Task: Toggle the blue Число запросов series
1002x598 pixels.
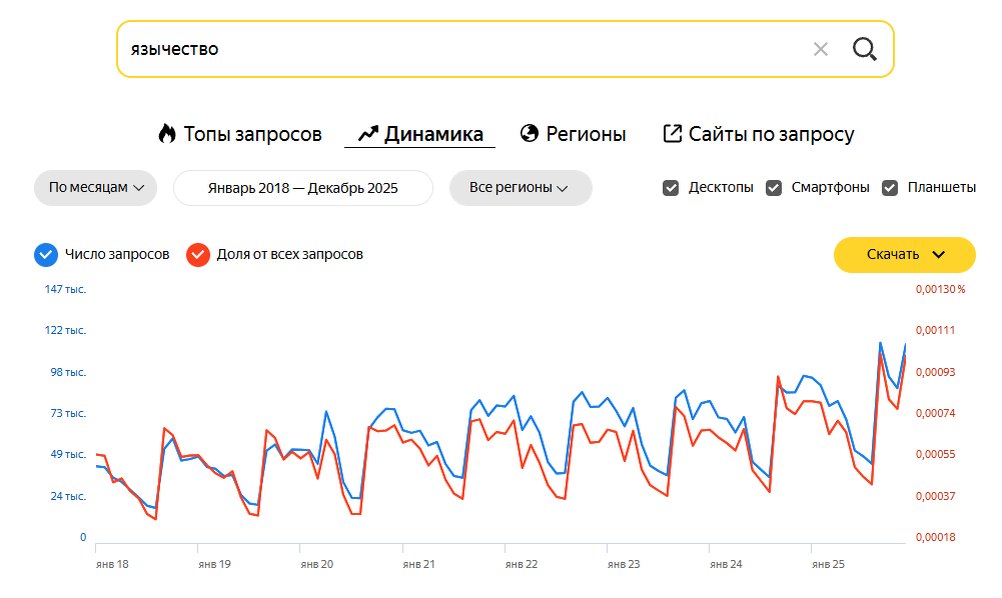Action: click(45, 255)
